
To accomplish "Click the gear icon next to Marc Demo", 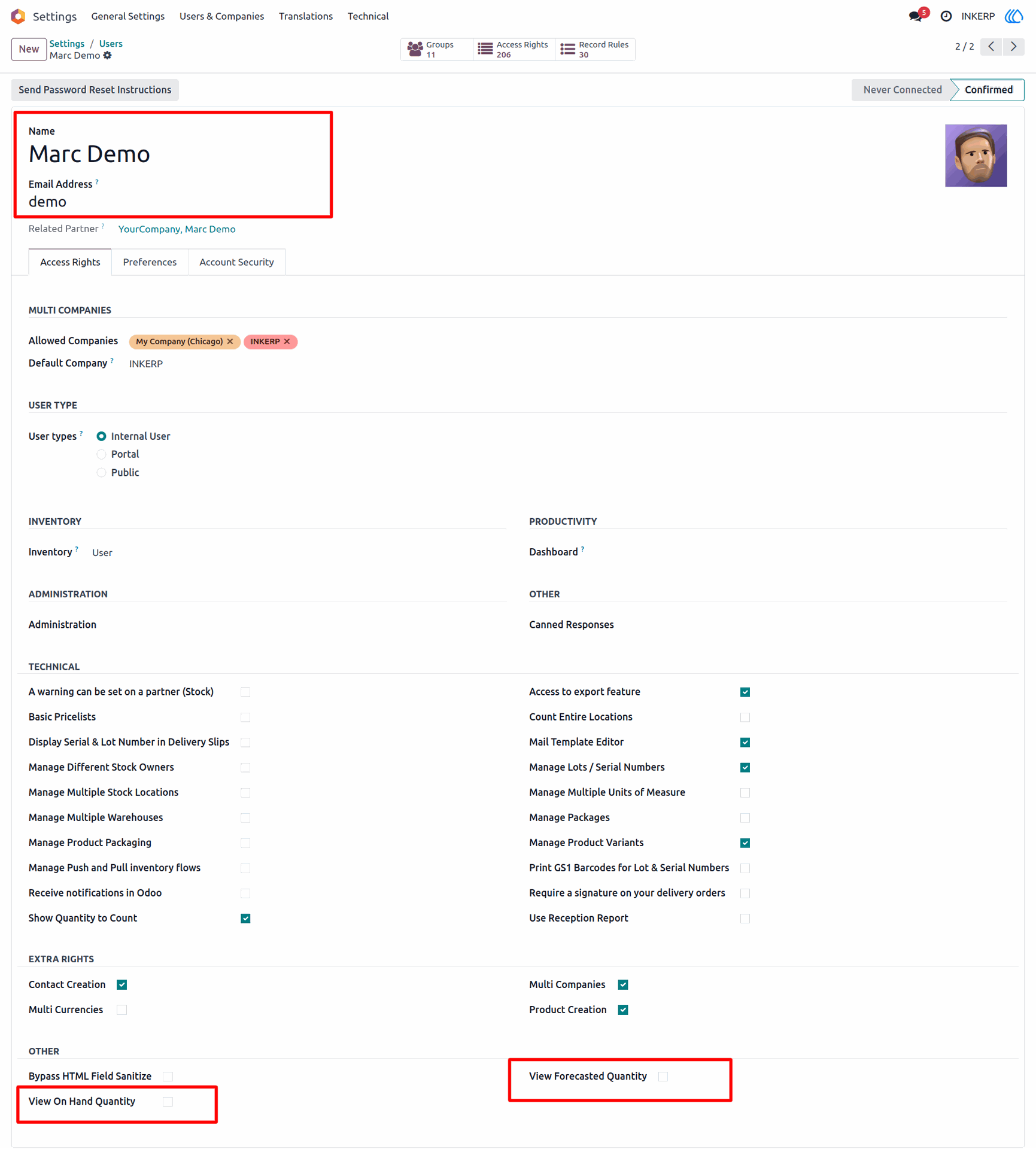I will pos(108,56).
